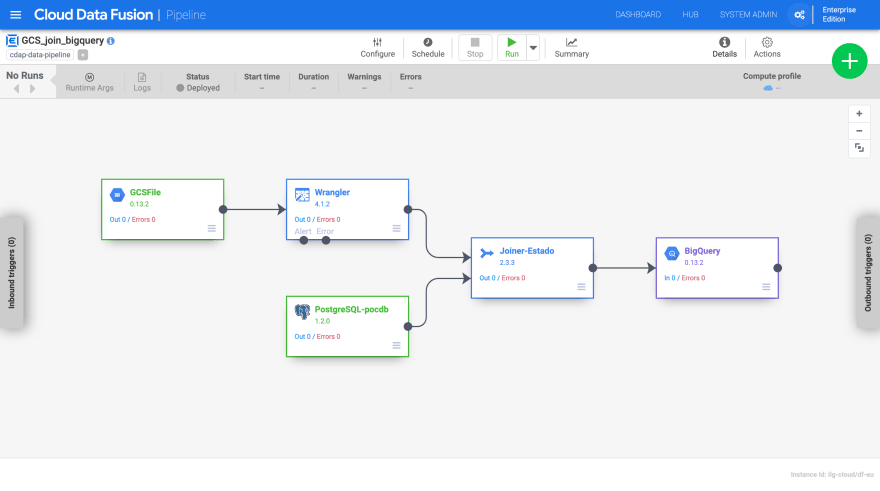
Task: Click the PostgreSQL-pocdb output endpoint dot
Action: coord(408,326)
